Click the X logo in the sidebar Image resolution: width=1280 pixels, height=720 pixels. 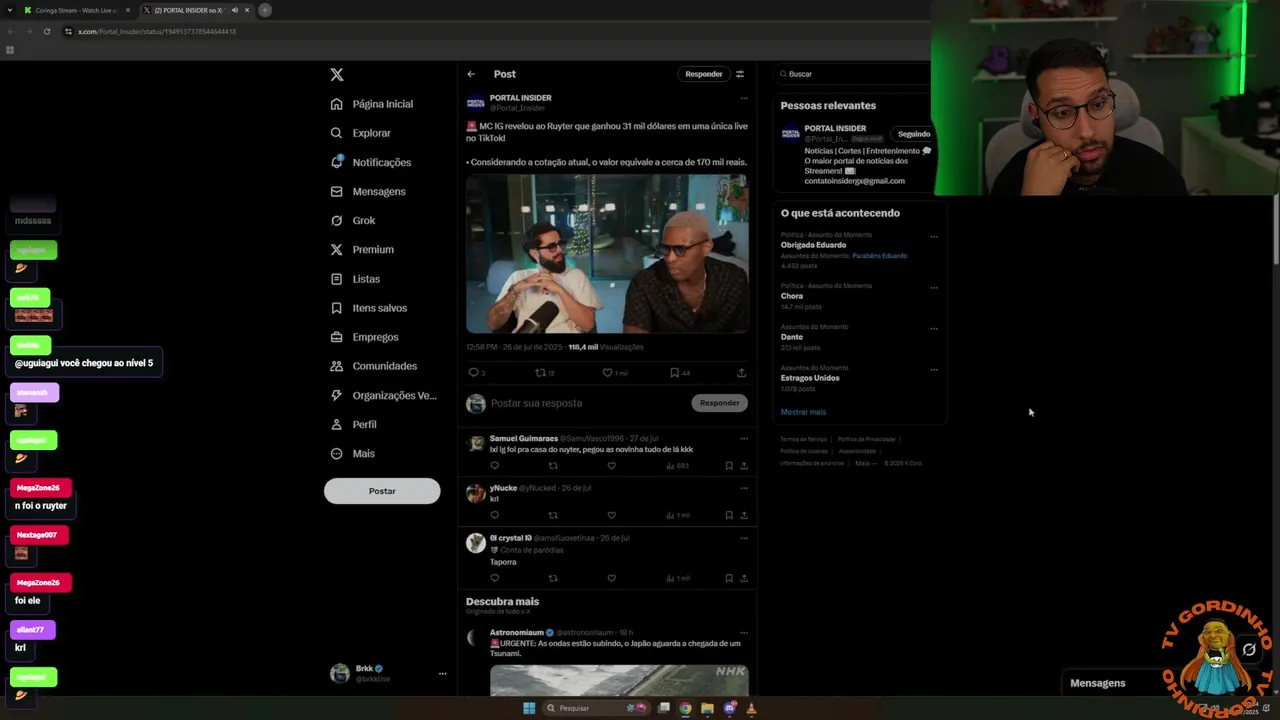coord(337,75)
